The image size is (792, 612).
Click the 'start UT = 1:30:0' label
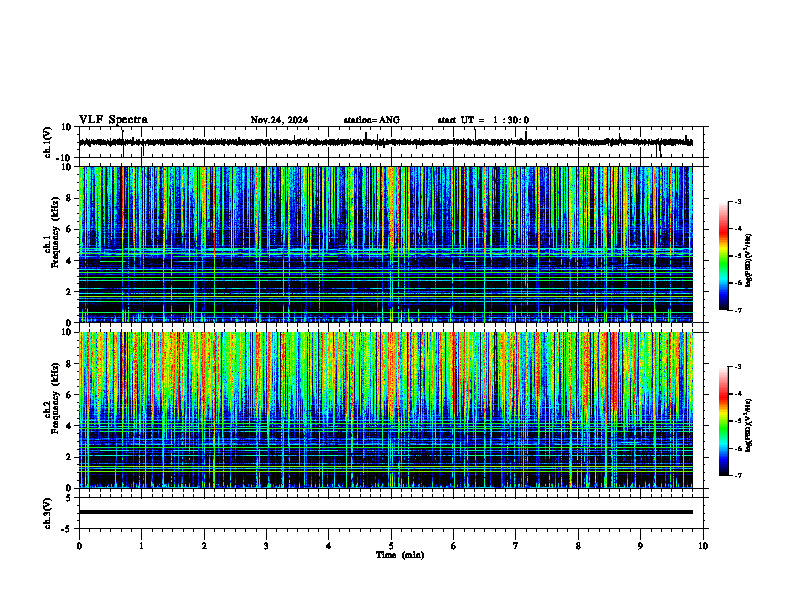[483, 120]
